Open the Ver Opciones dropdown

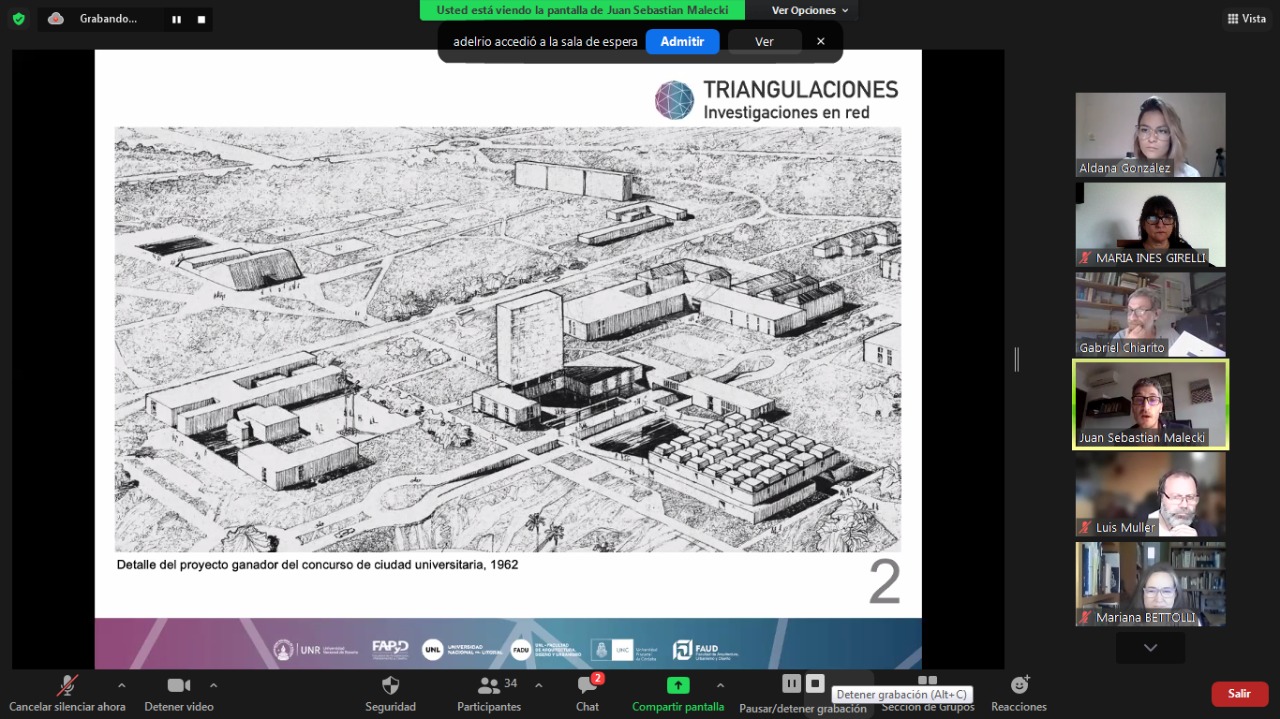point(809,10)
